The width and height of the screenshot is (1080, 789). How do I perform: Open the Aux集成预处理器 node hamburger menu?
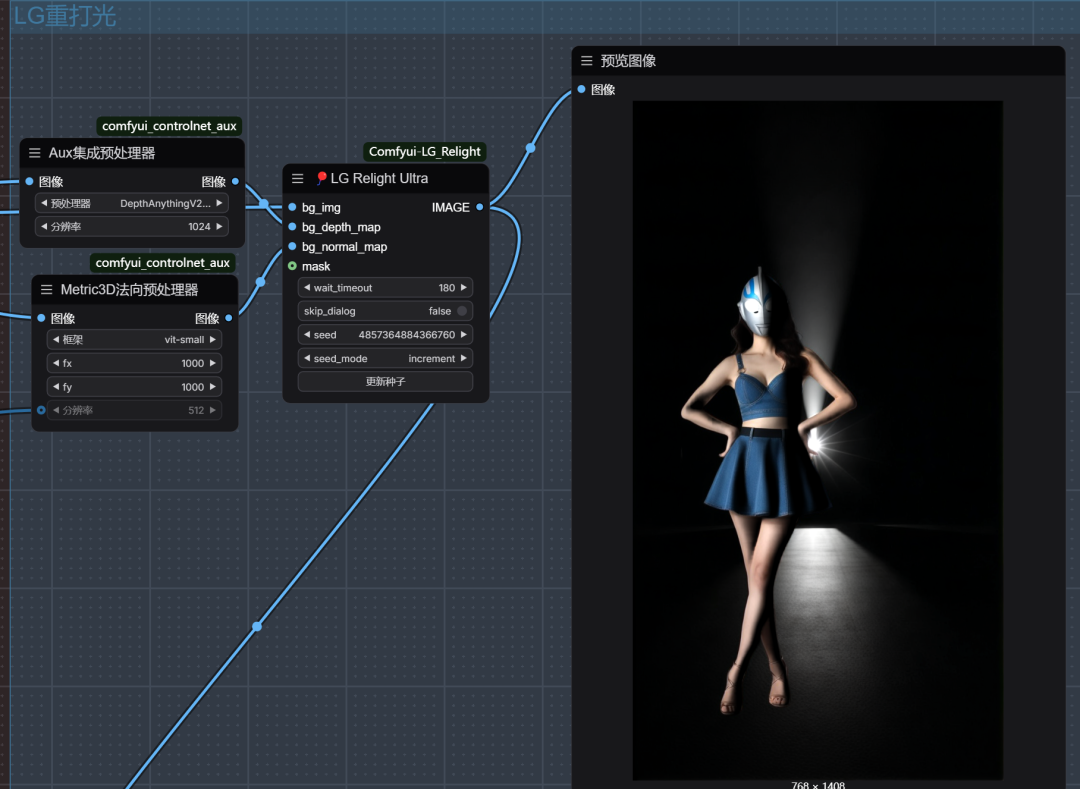coord(34,153)
